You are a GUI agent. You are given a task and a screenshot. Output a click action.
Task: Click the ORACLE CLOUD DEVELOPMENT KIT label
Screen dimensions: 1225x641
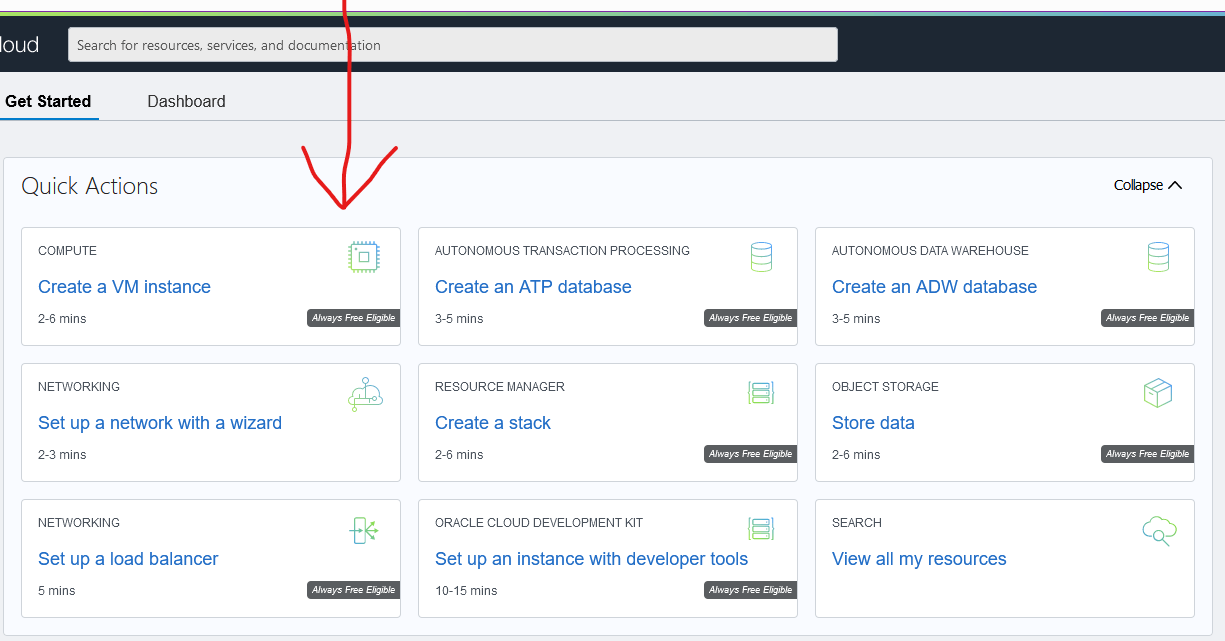tap(539, 523)
